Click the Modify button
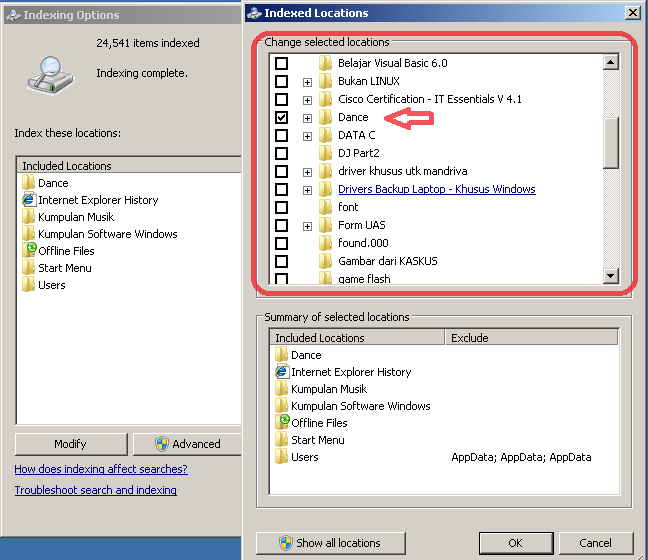The width and height of the screenshot is (648, 560). 71,444
